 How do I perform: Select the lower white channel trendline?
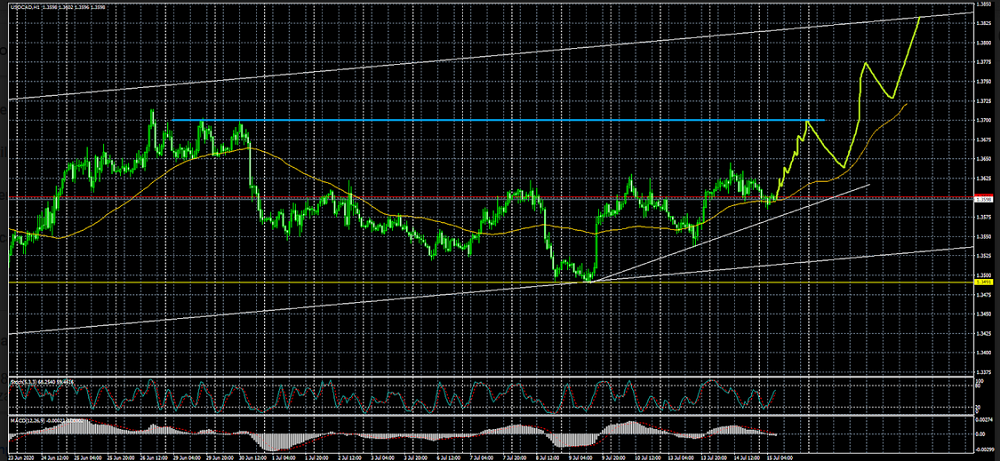click(300, 309)
